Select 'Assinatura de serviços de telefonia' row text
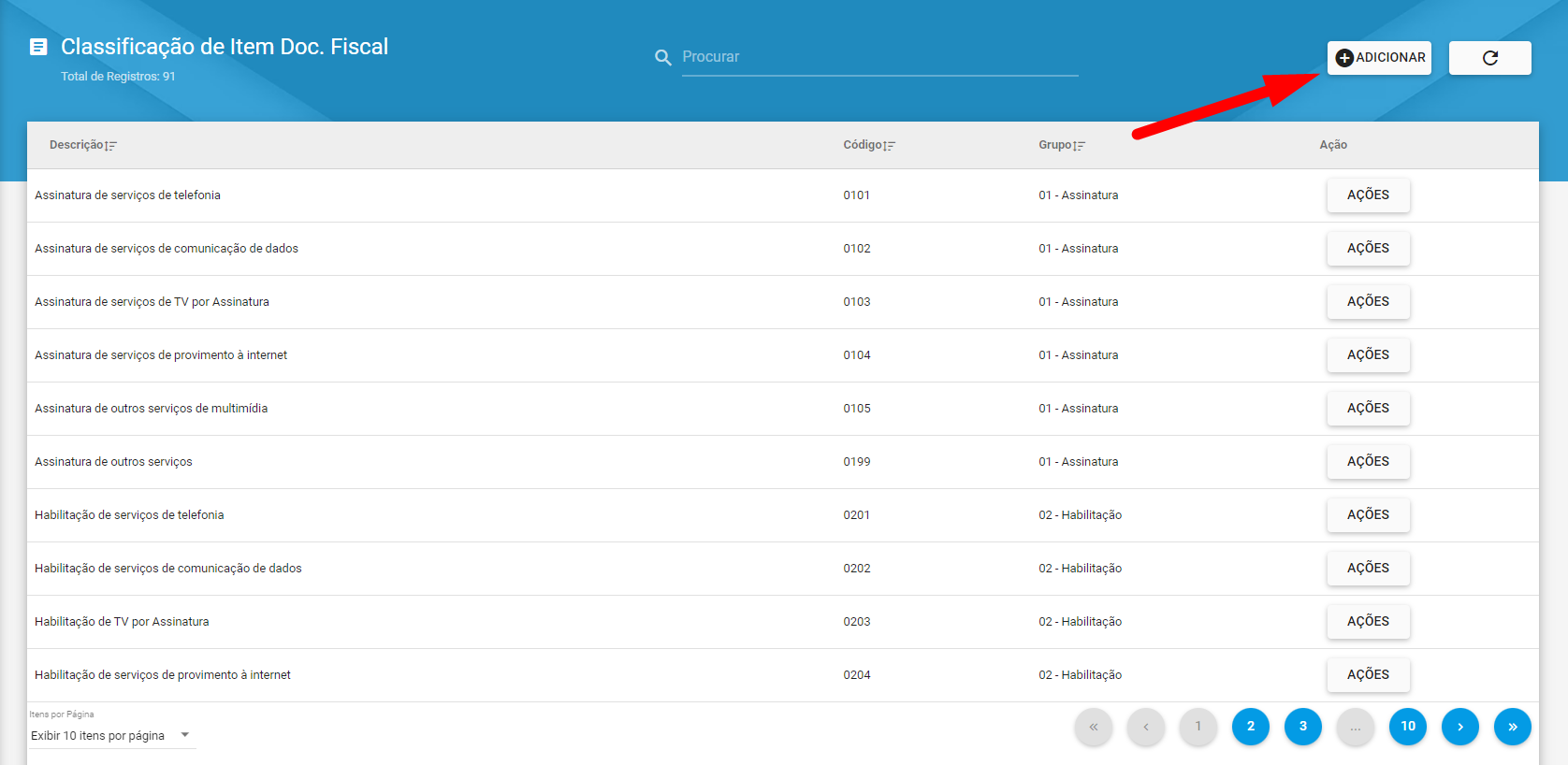 point(127,195)
